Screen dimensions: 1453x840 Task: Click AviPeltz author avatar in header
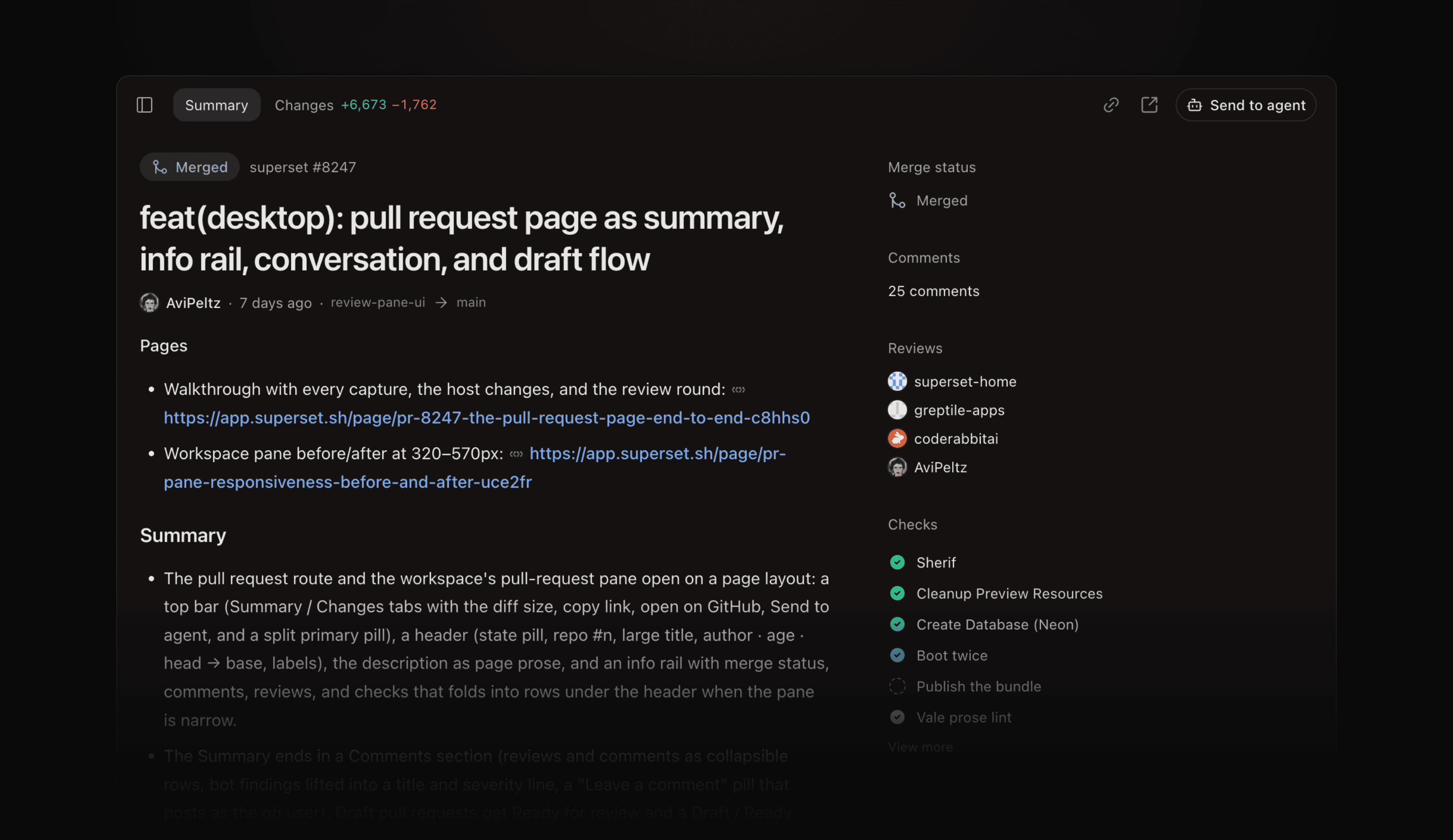point(149,303)
